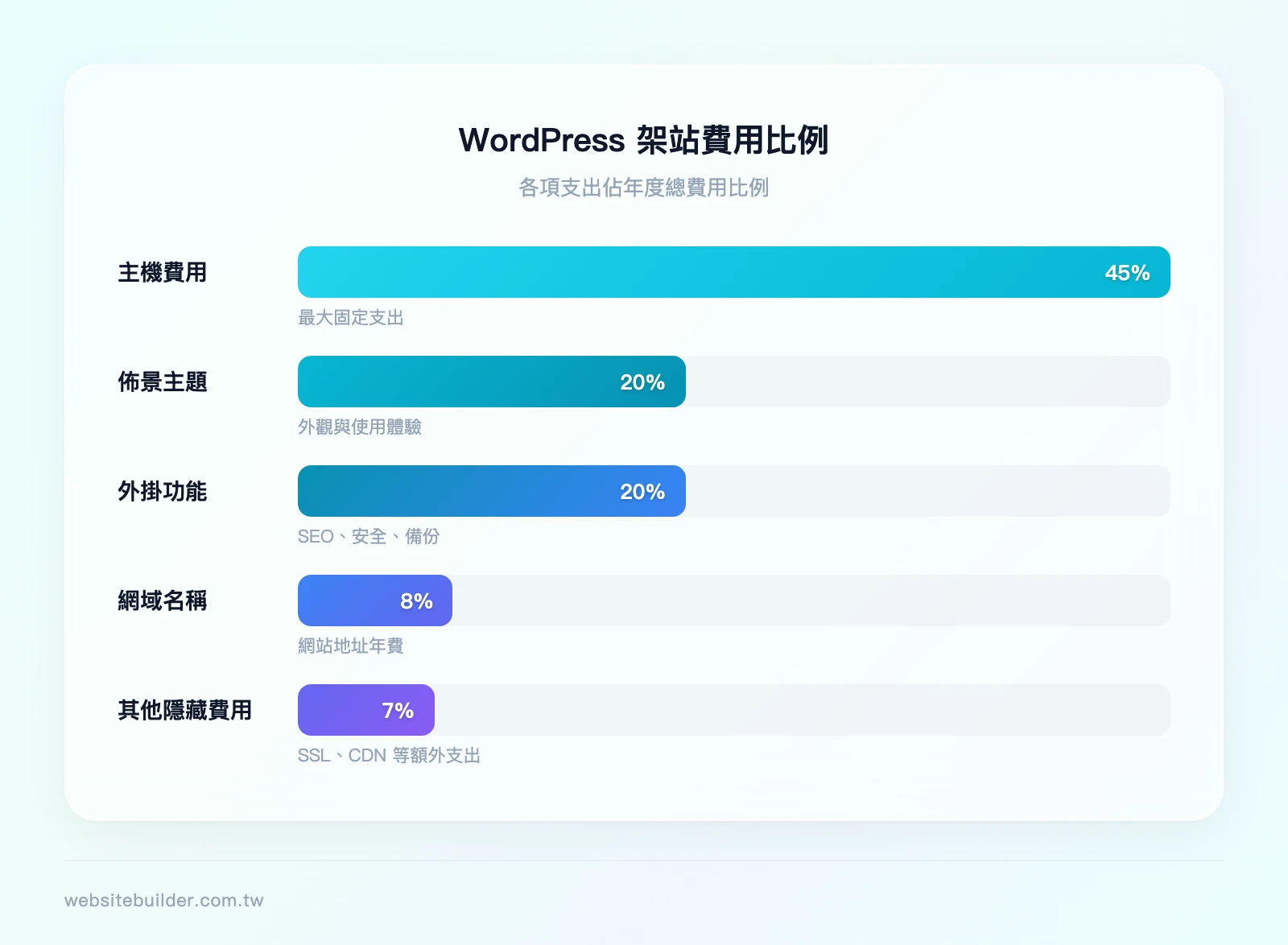Screen dimensions: 1288x945
Task: Click the title WordPress 架站費用比例
Action: [643, 140]
